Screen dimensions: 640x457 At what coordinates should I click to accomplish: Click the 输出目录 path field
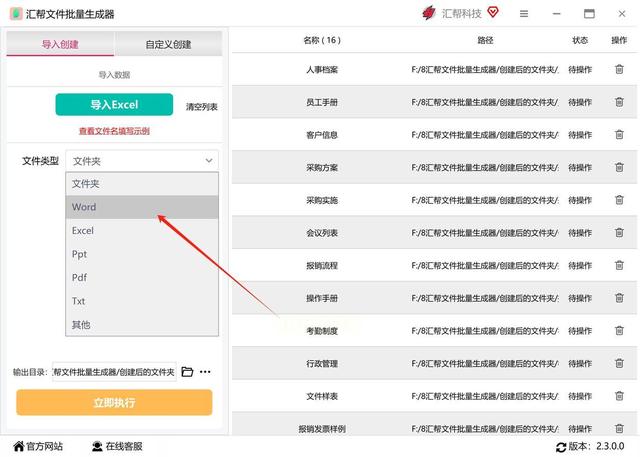click(x=114, y=372)
